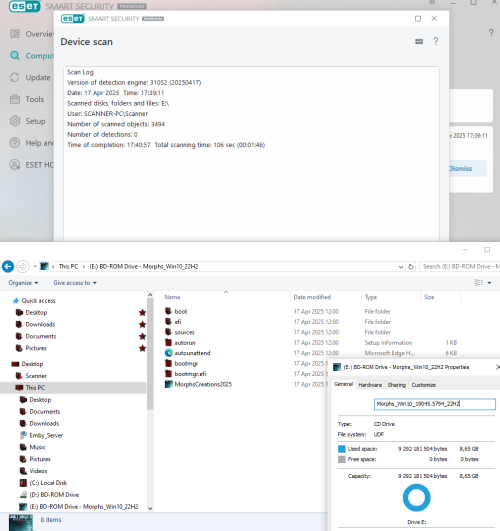Image resolution: width=500 pixels, height=531 pixels.
Task: Click the refresh button beside the address bar
Action: [x=411, y=267]
